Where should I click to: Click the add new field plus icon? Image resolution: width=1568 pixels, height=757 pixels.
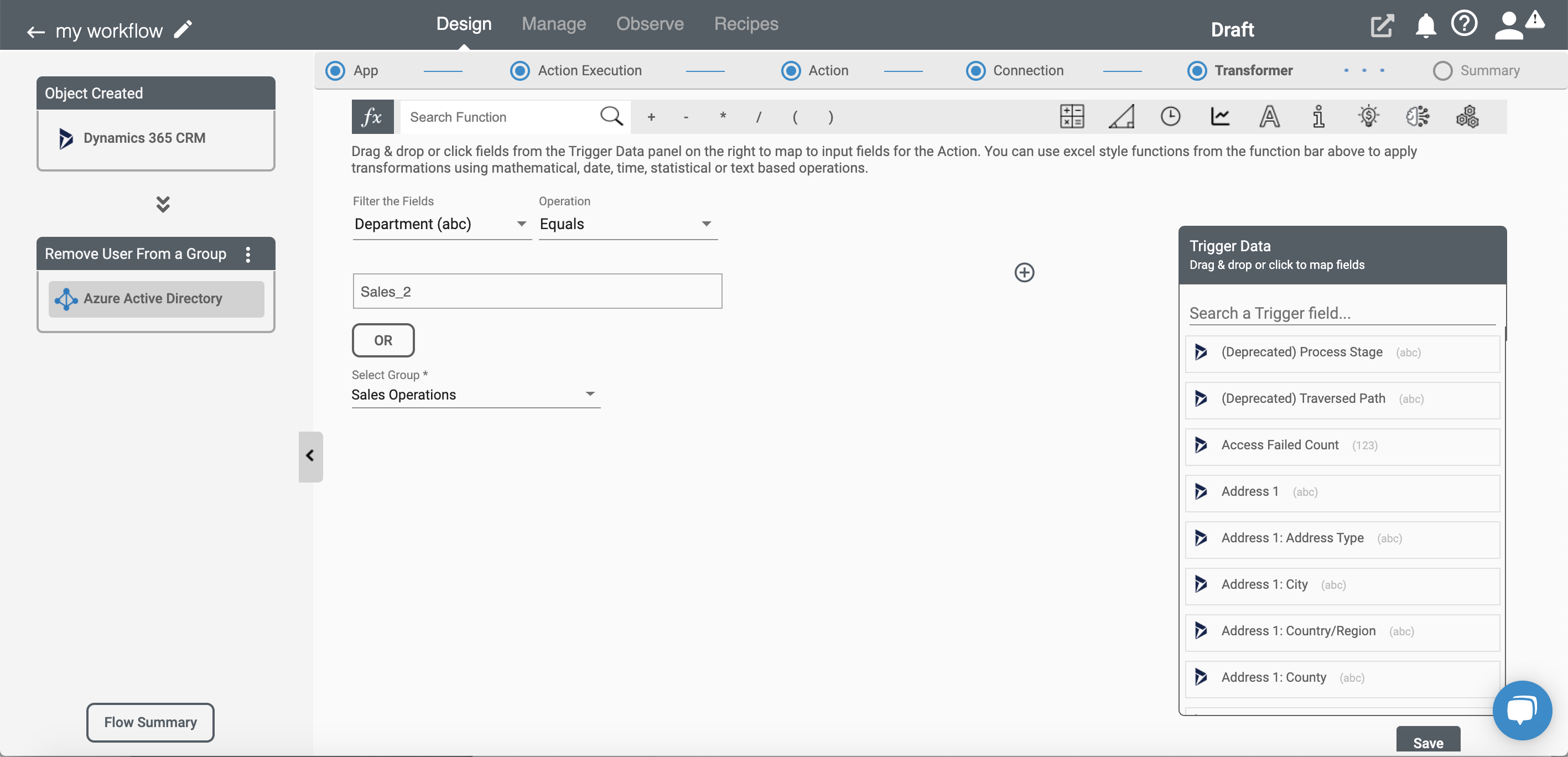1024,272
